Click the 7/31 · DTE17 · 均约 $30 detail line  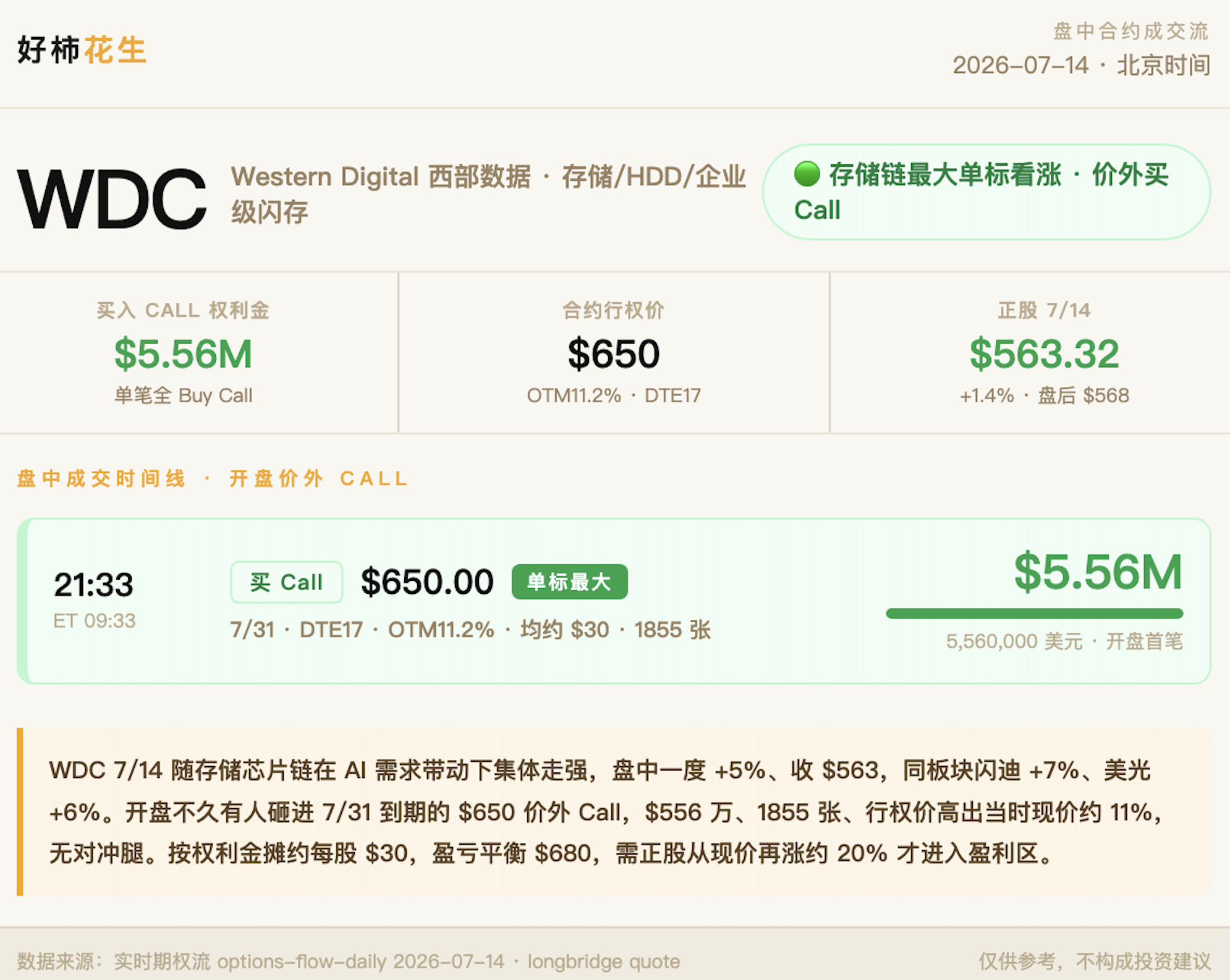(x=470, y=630)
